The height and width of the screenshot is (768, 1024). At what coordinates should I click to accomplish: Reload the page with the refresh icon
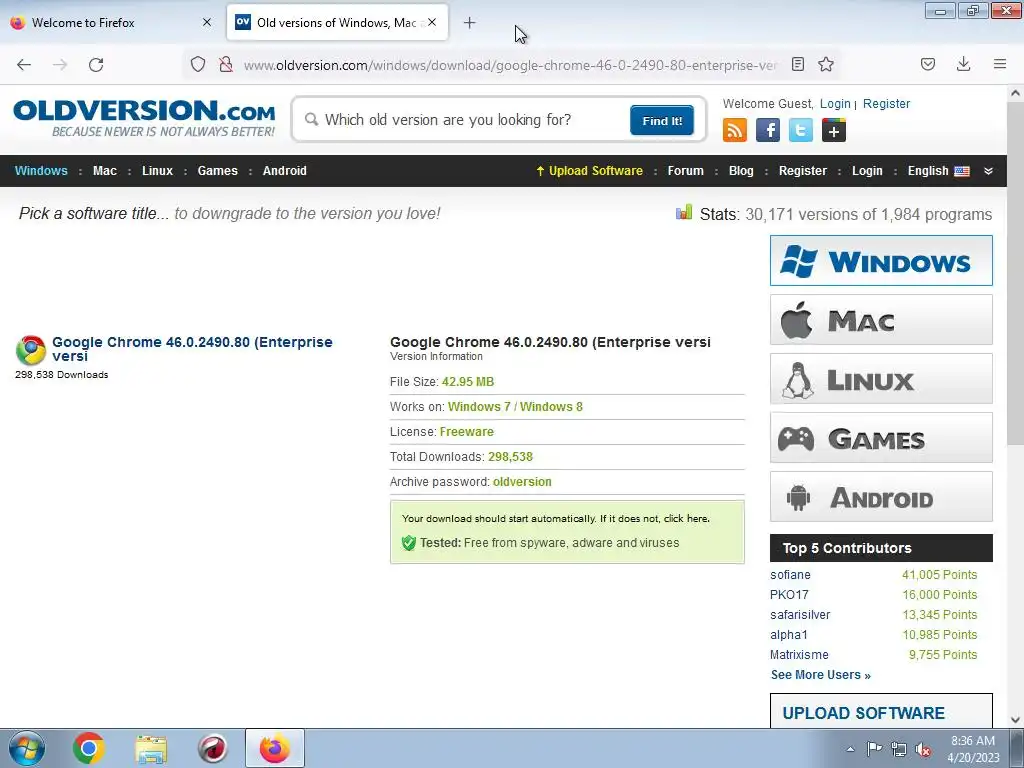coord(96,65)
